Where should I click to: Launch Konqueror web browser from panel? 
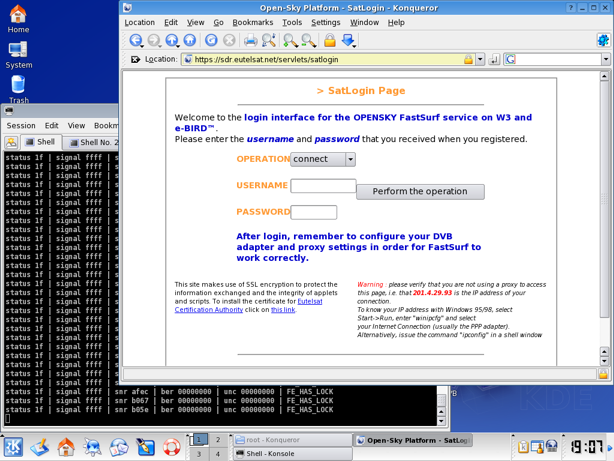(x=92, y=447)
